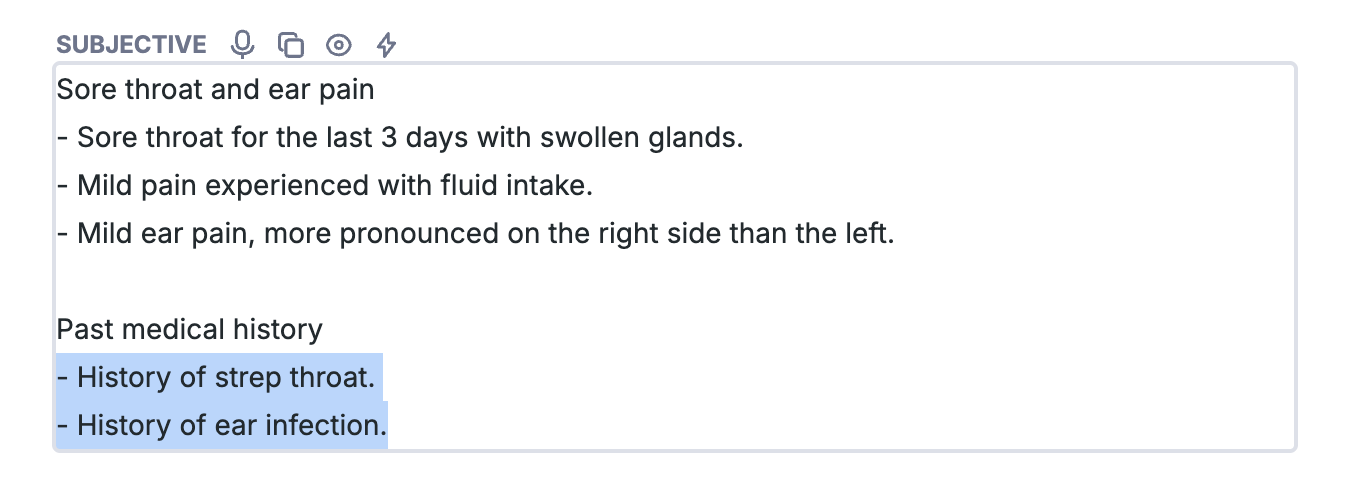Click the highlighted "History of ear infection" line

tap(221, 425)
